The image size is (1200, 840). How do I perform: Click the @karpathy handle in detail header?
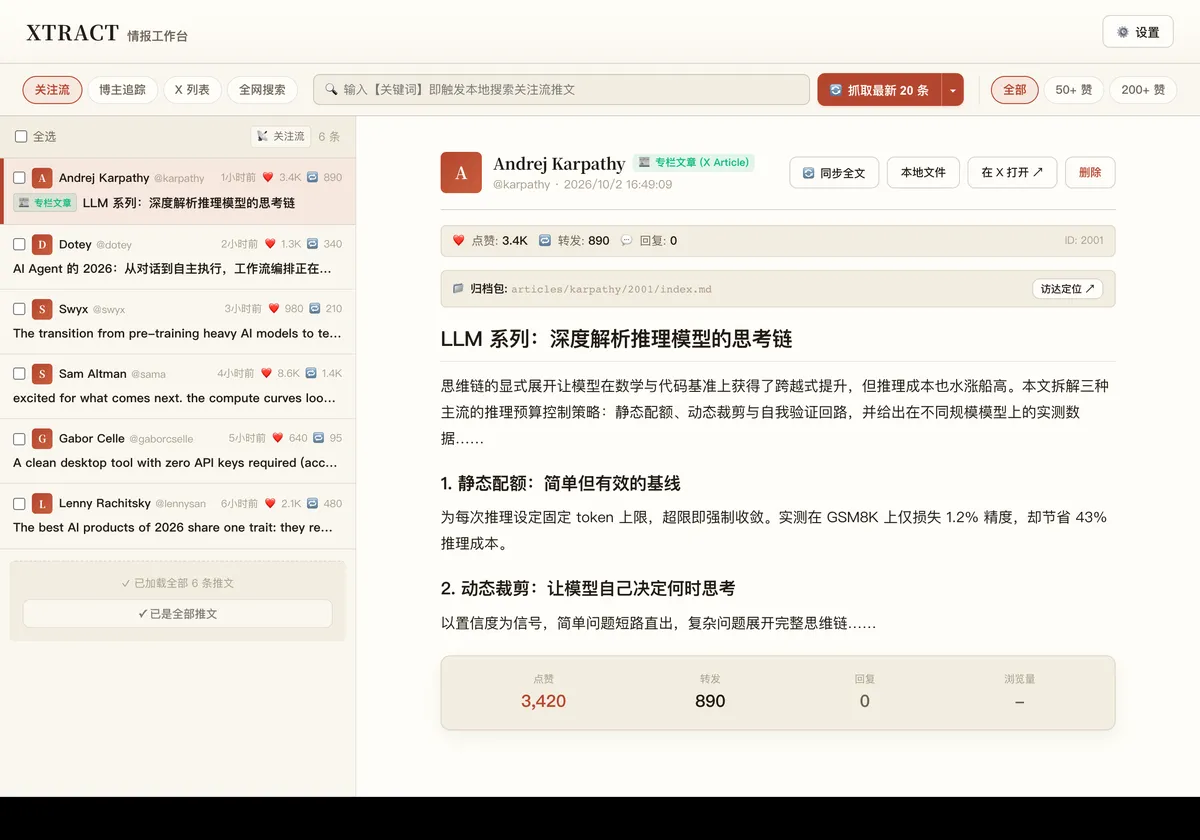[x=521, y=185]
